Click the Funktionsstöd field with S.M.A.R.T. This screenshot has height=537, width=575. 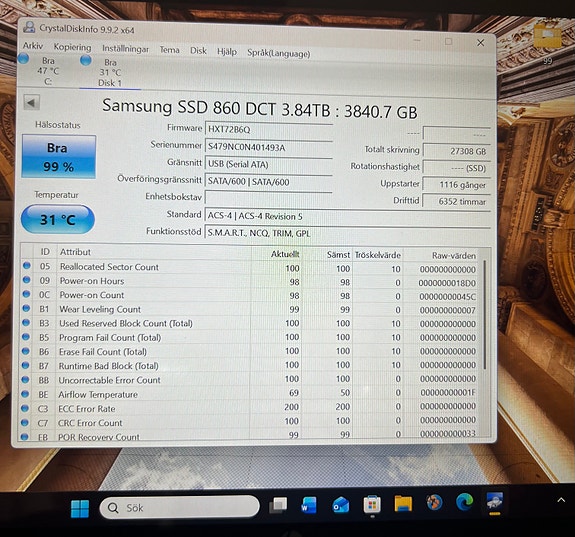pyautogui.click(x=347, y=233)
